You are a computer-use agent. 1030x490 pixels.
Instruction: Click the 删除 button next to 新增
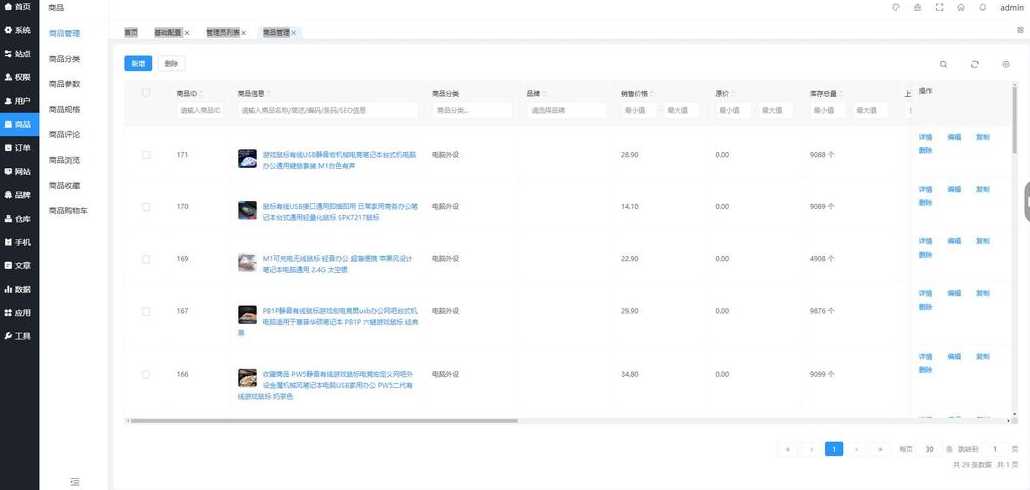point(171,64)
